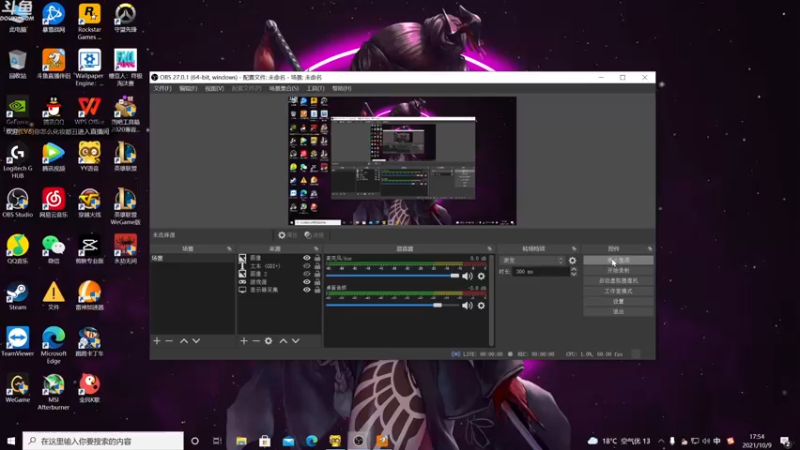Open the Windows Start menu
Image resolution: width=800 pixels, height=450 pixels.
click(11, 441)
